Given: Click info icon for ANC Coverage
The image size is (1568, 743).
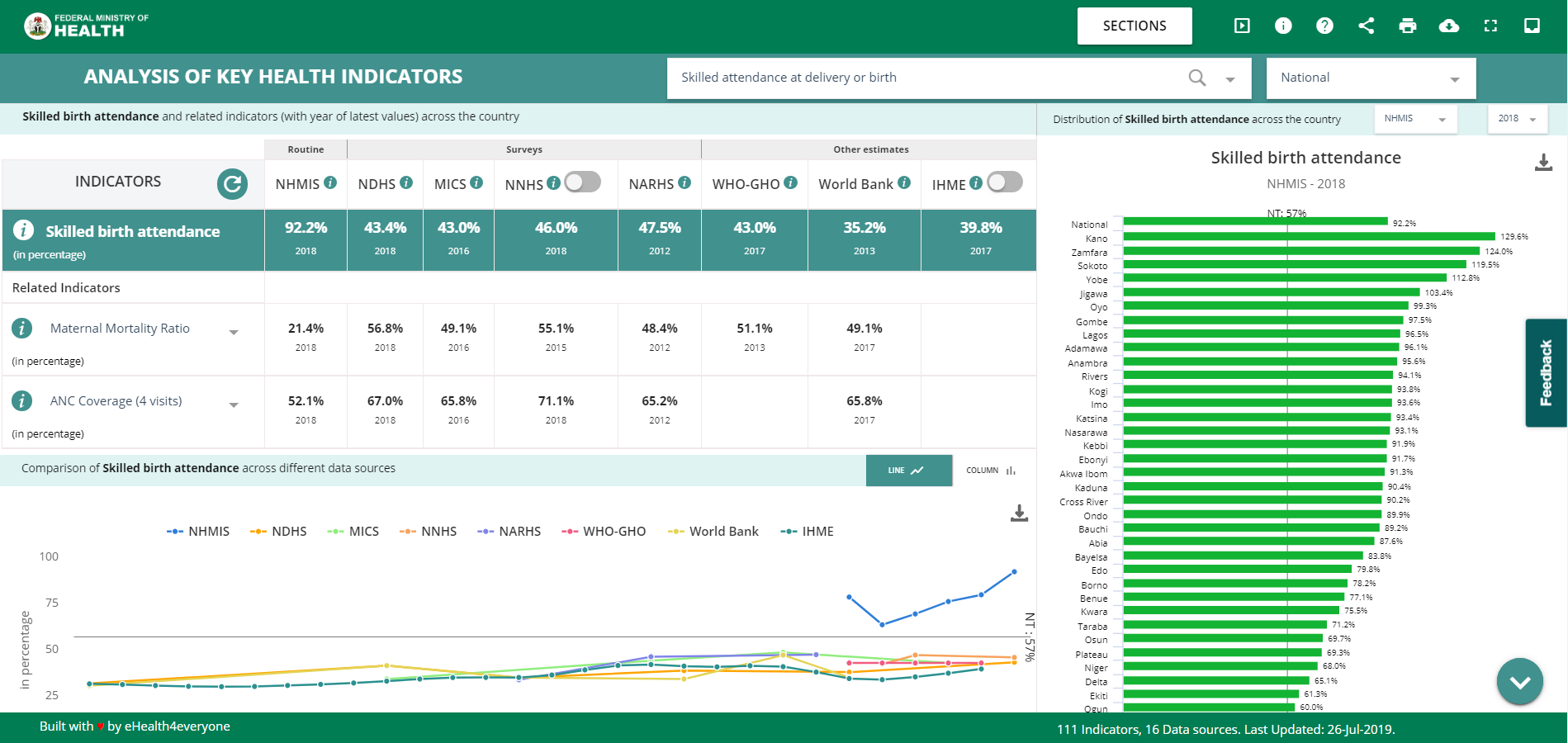Looking at the screenshot, I should point(21,400).
